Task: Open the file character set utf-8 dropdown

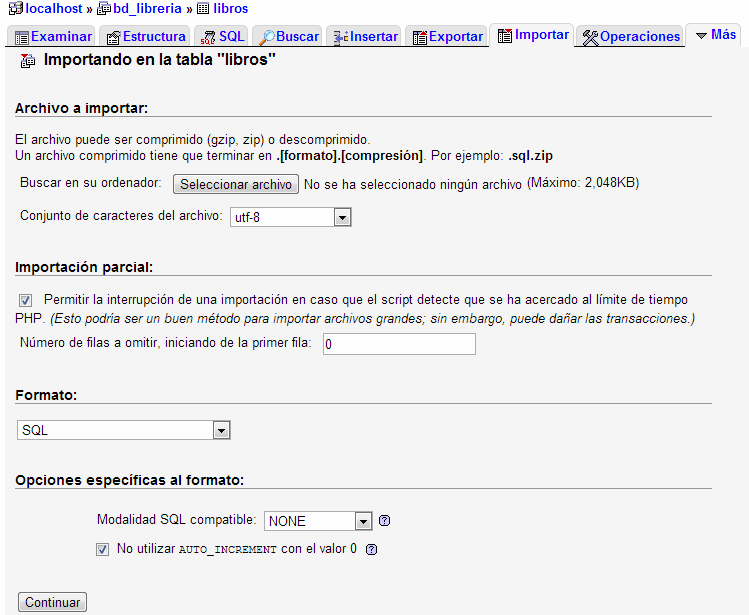Action: tap(291, 217)
